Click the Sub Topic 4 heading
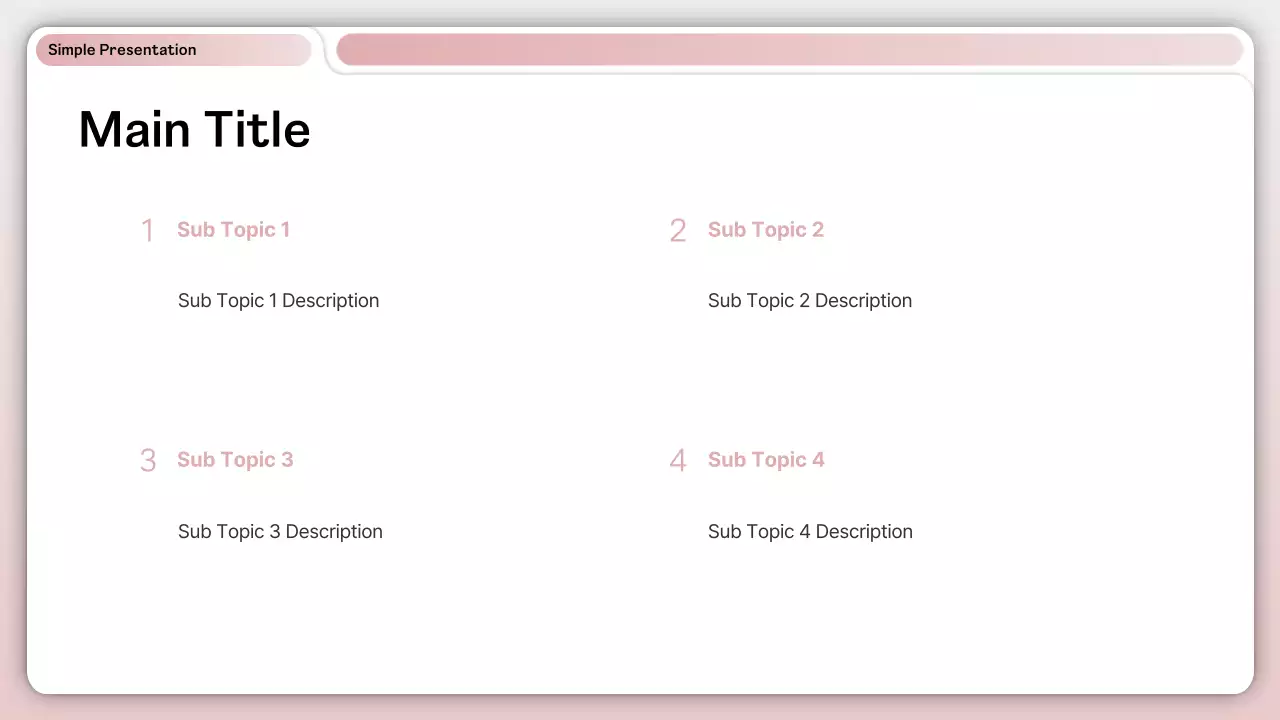The height and width of the screenshot is (720, 1280). (766, 460)
